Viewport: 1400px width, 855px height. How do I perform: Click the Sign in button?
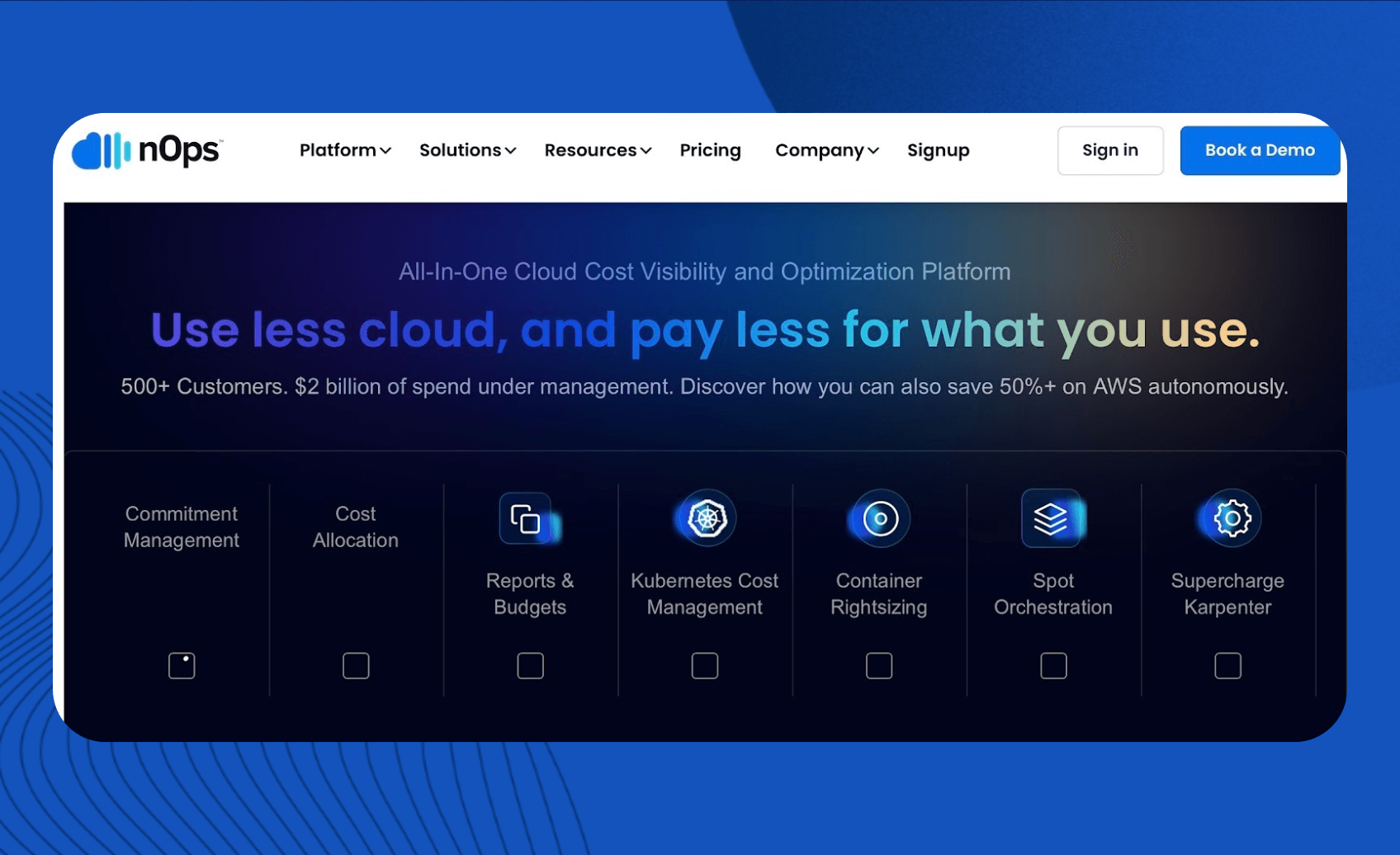(1110, 150)
